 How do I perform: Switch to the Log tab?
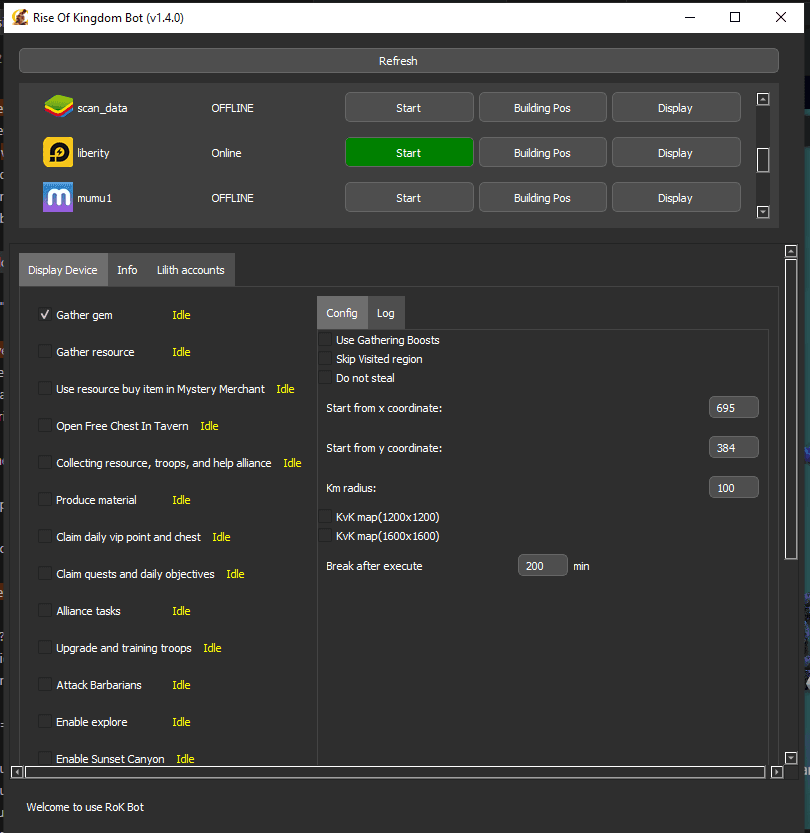point(385,313)
